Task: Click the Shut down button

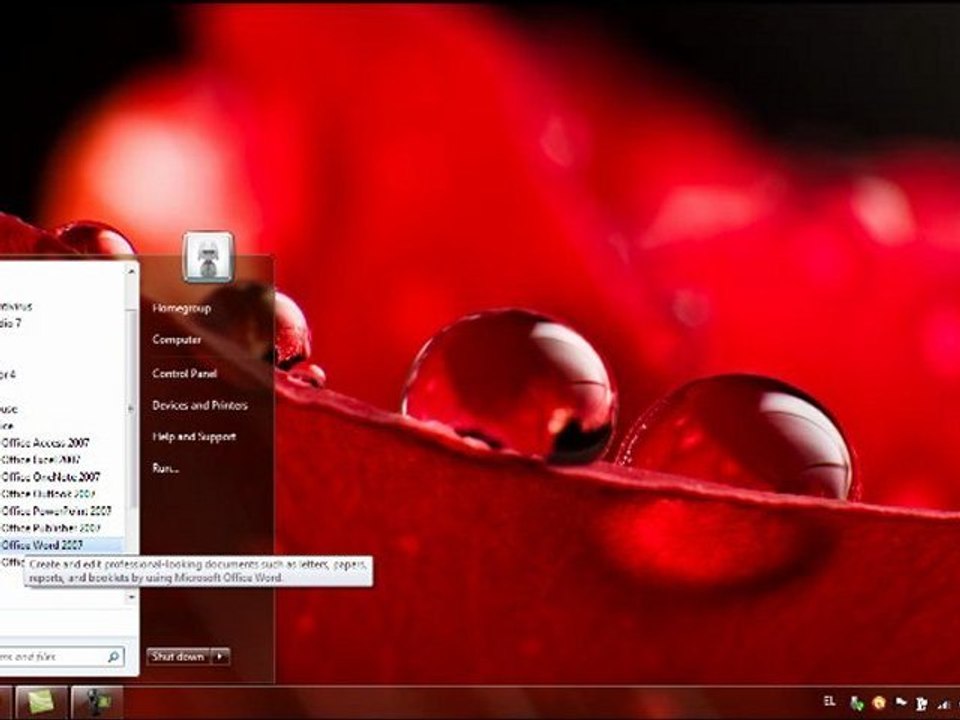Action: click(x=178, y=656)
